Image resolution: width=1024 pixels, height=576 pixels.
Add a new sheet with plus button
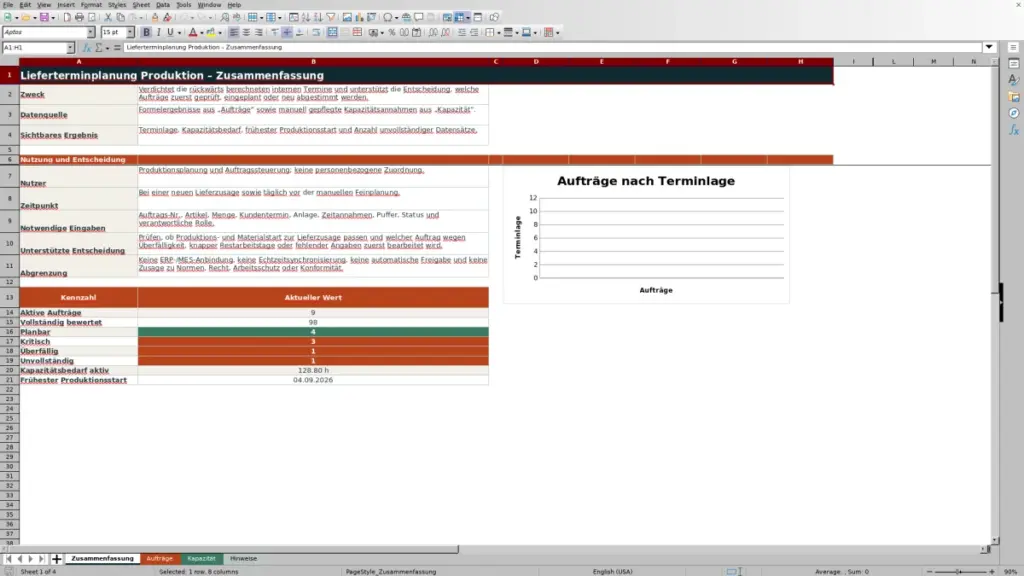(56, 559)
